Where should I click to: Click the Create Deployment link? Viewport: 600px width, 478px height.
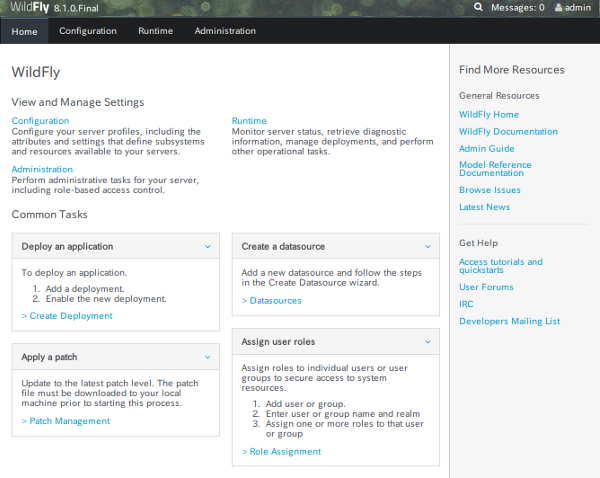[67, 316]
